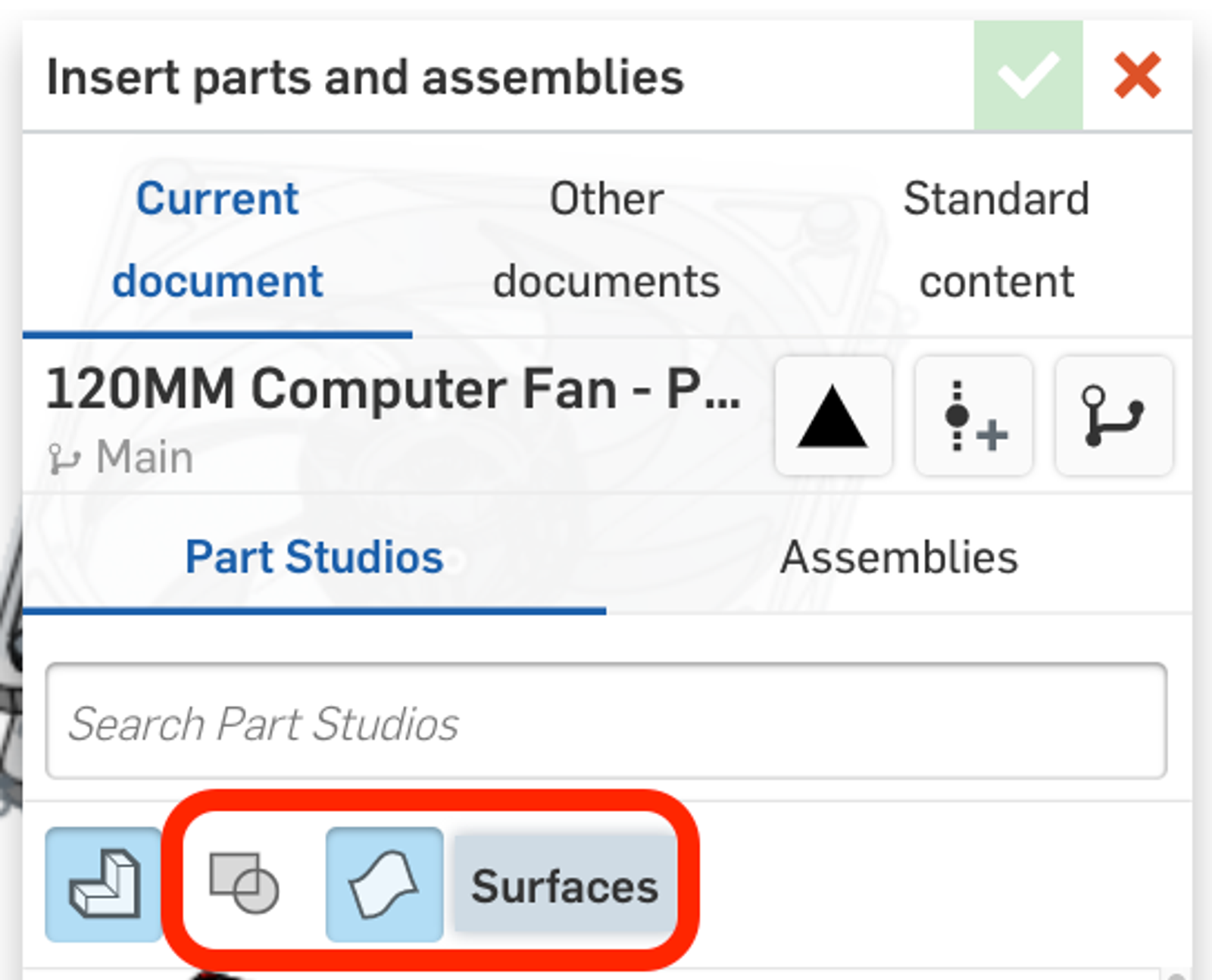The height and width of the screenshot is (980, 1212).
Task: Switch to the Assemblies tab
Action: 901,557
